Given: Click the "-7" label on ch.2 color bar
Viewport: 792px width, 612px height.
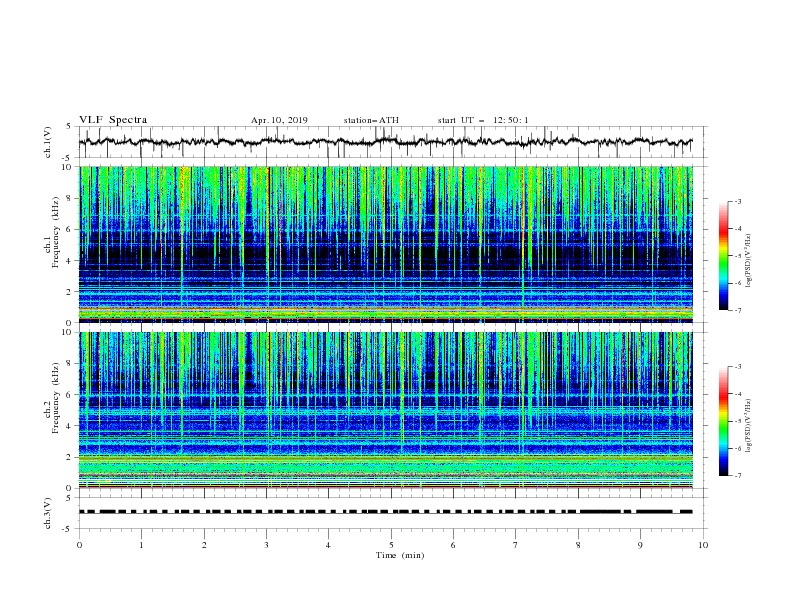Looking at the screenshot, I should click(738, 475).
